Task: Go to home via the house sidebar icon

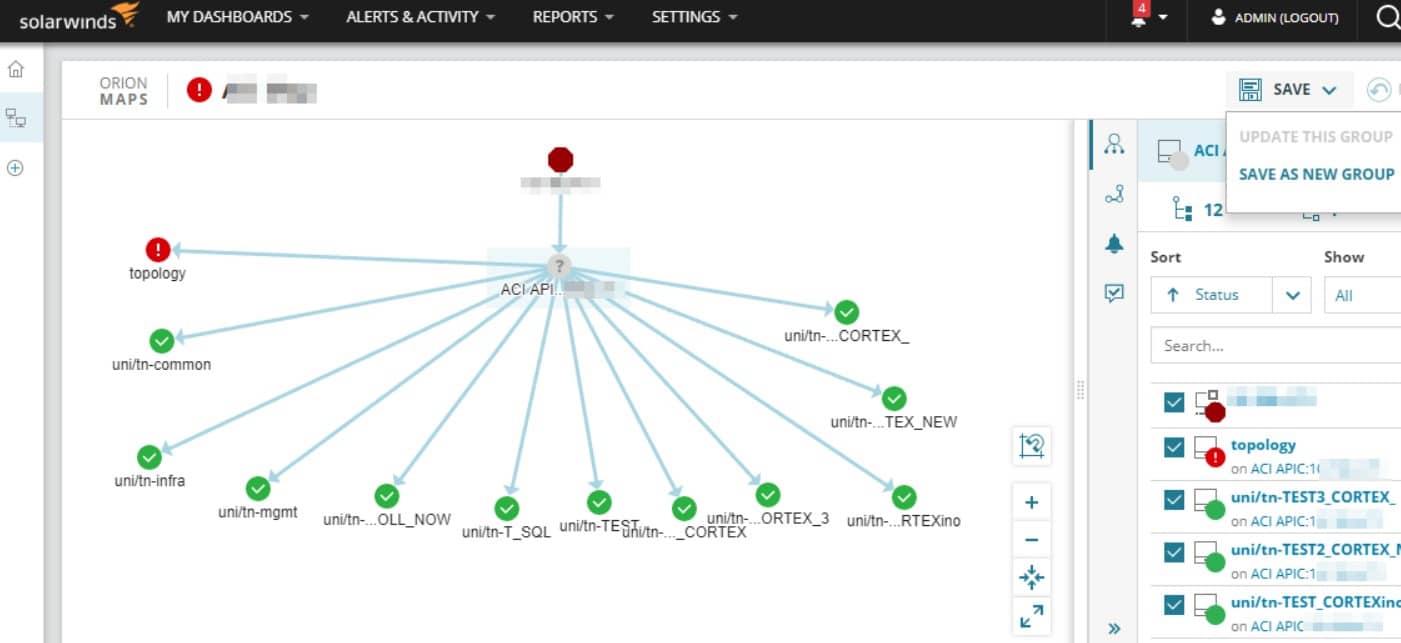Action: [x=16, y=69]
